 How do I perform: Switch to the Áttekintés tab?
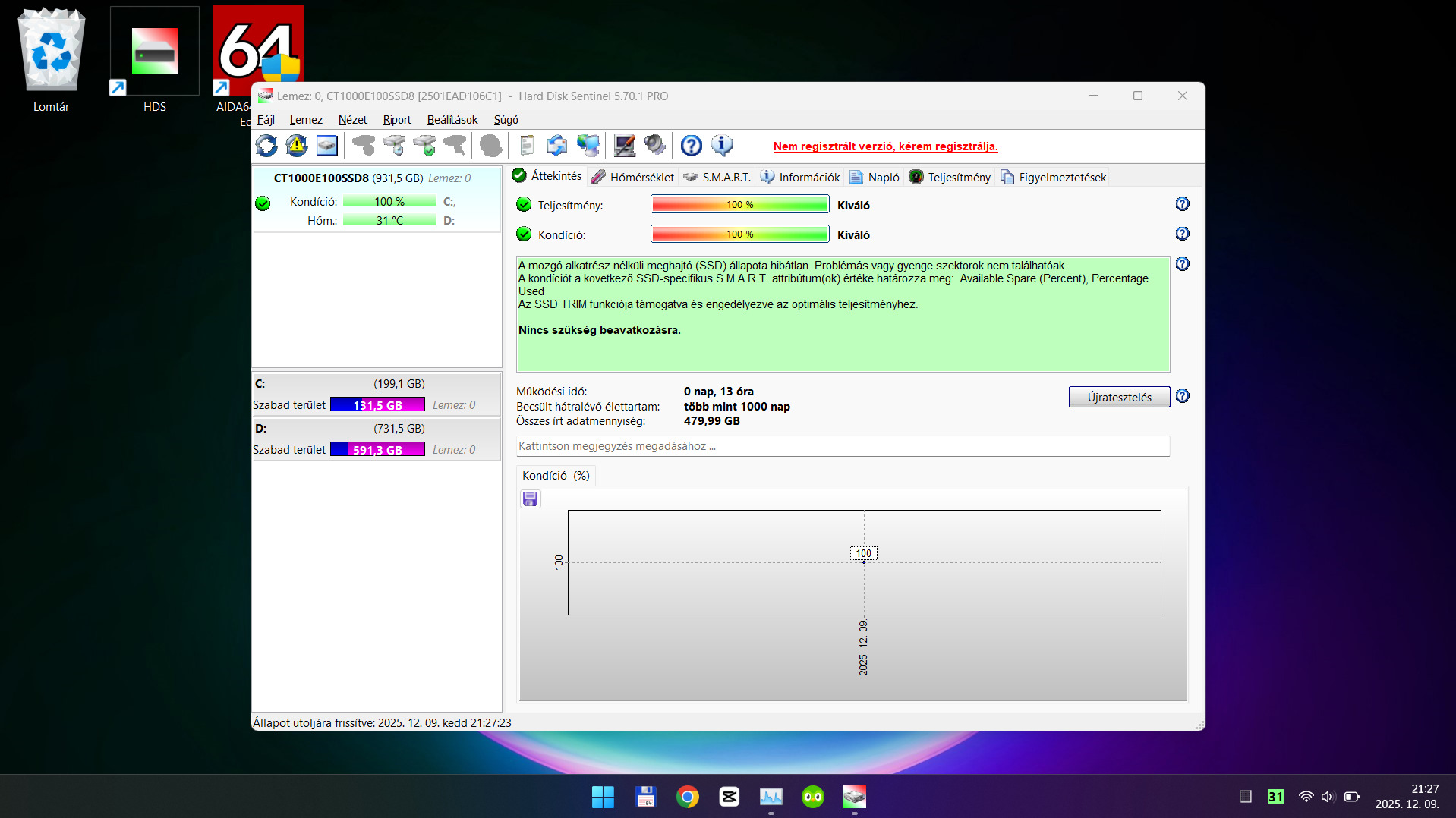coord(547,176)
